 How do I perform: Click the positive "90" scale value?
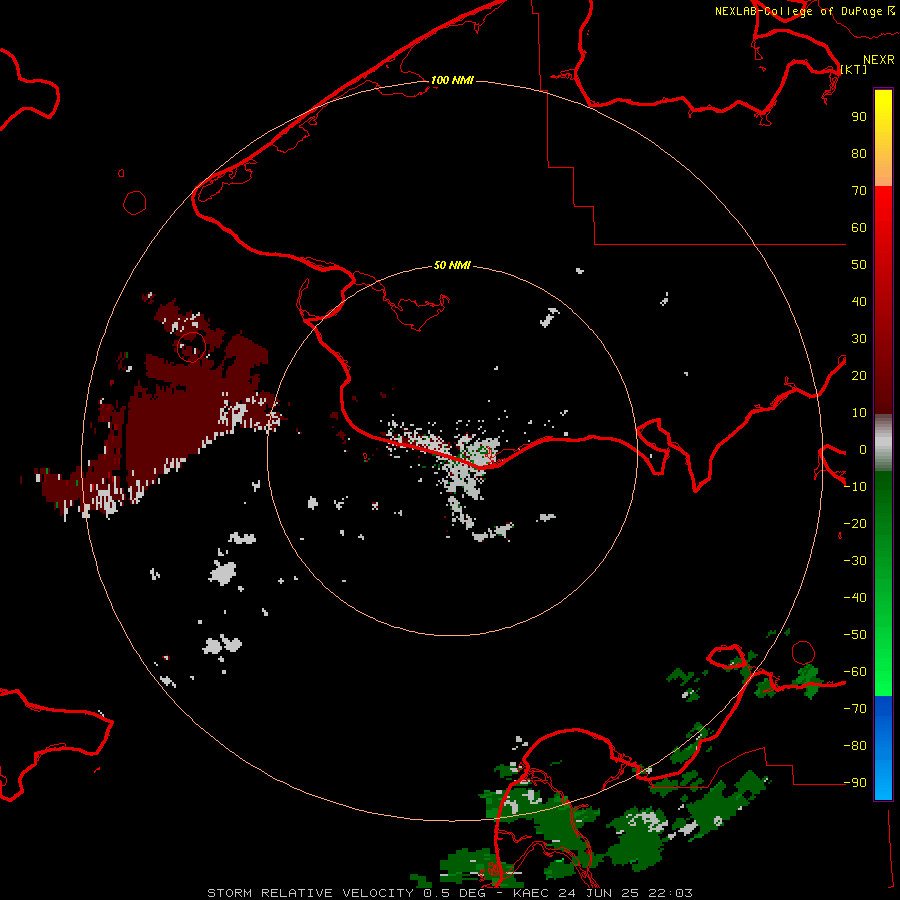click(x=859, y=117)
